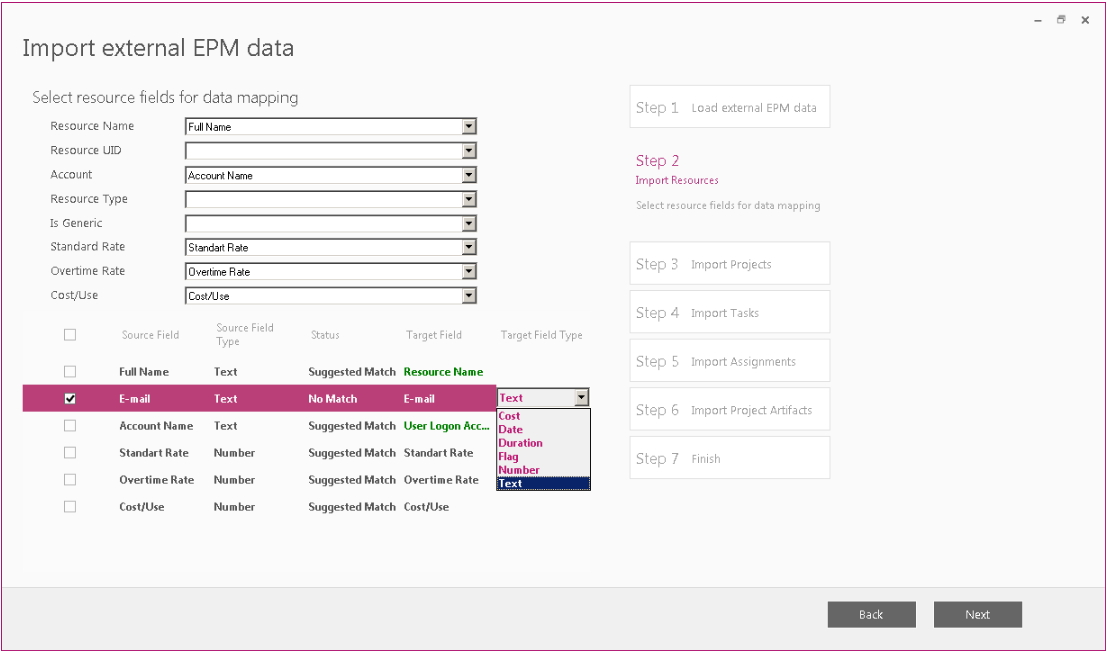
Task: Go to Step 3 Import Projects
Action: point(730,264)
